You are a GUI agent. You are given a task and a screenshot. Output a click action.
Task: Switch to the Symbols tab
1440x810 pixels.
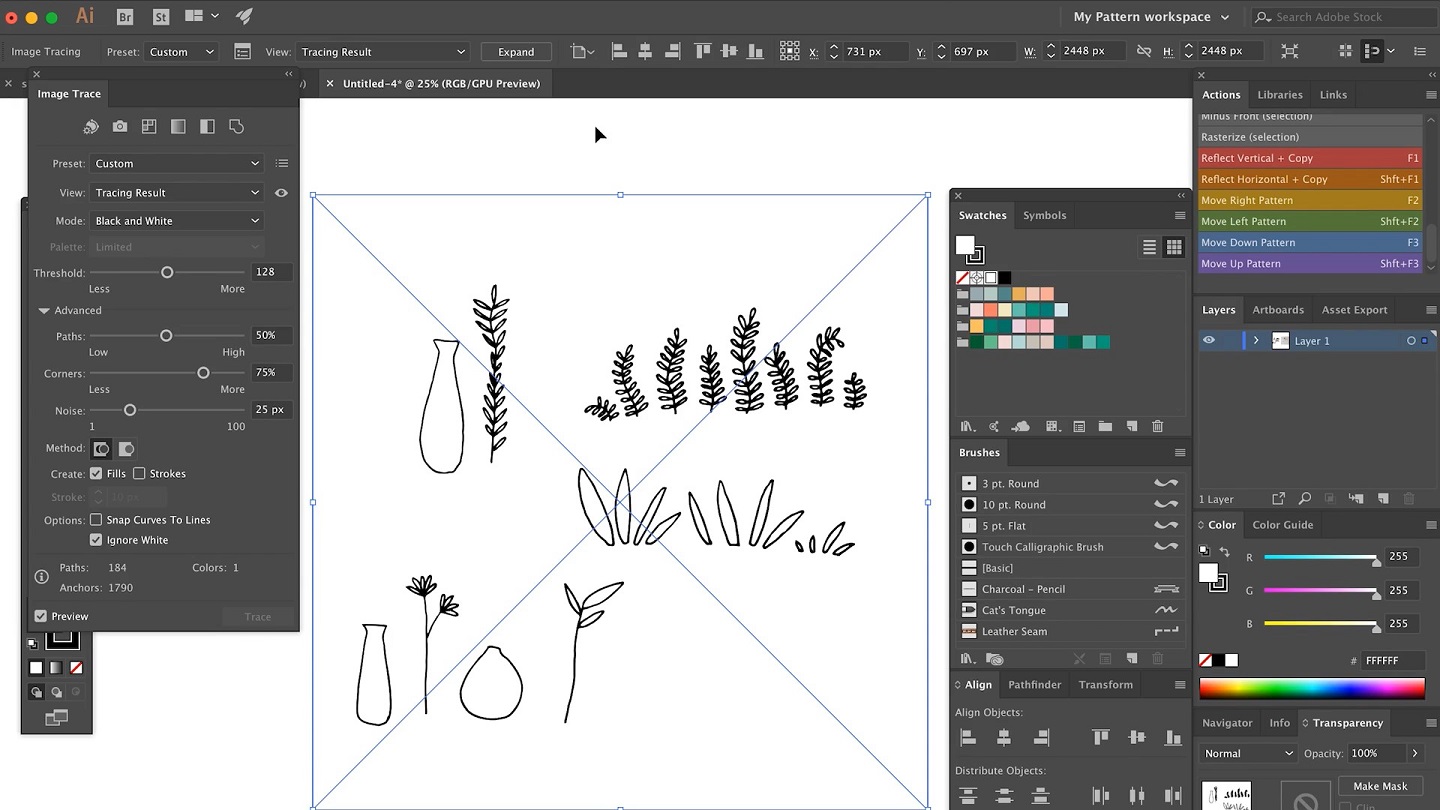[x=1044, y=215]
